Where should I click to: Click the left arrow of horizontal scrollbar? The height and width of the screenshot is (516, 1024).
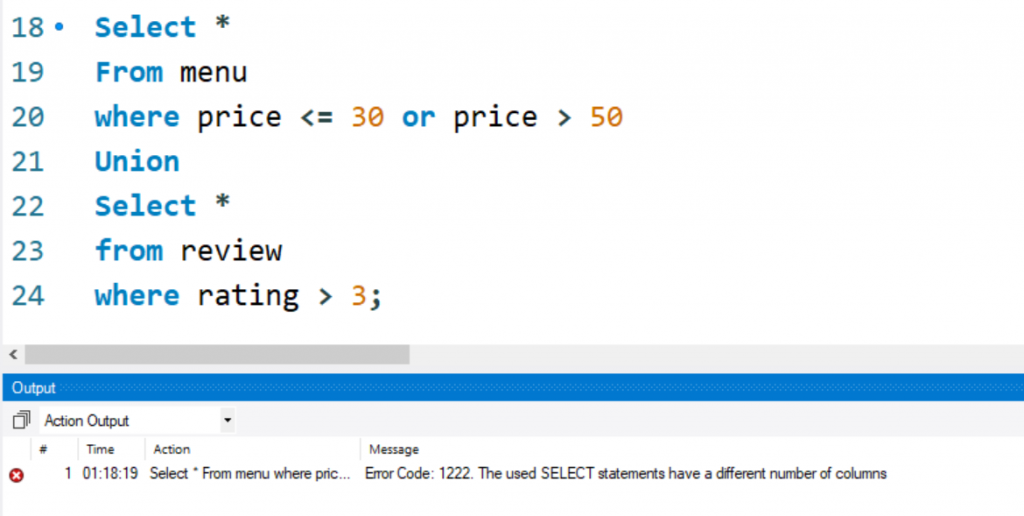pos(13,355)
